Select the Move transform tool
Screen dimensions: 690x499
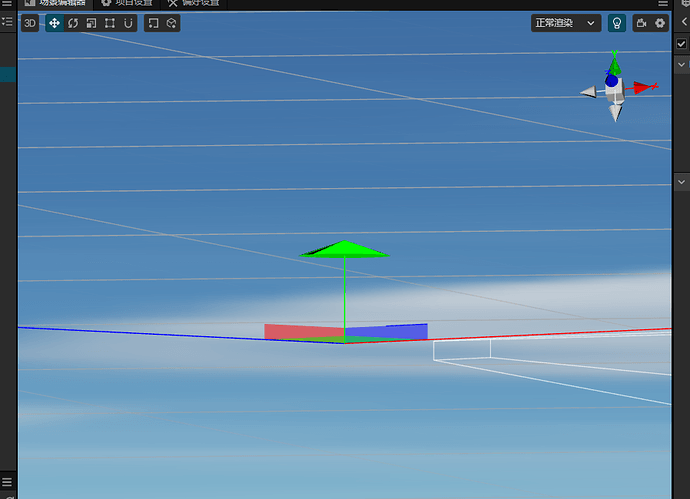click(x=54, y=23)
